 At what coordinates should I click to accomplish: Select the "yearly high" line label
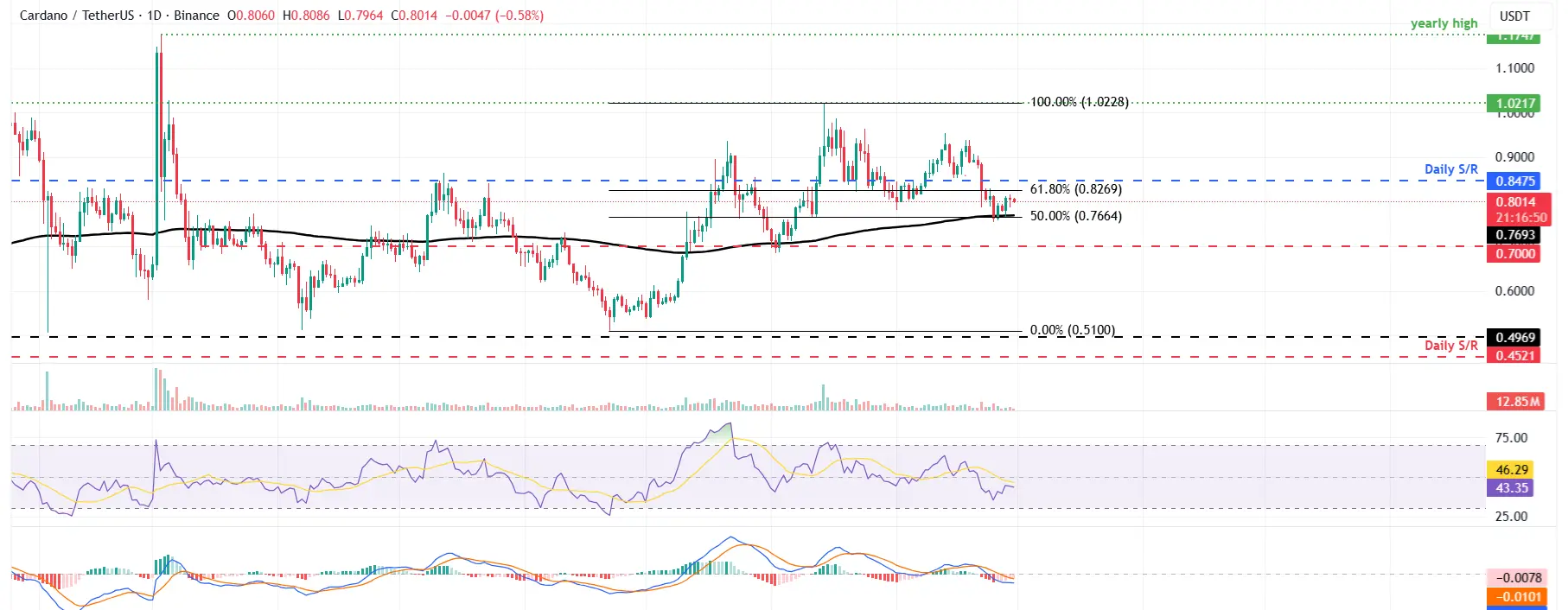click(1444, 23)
